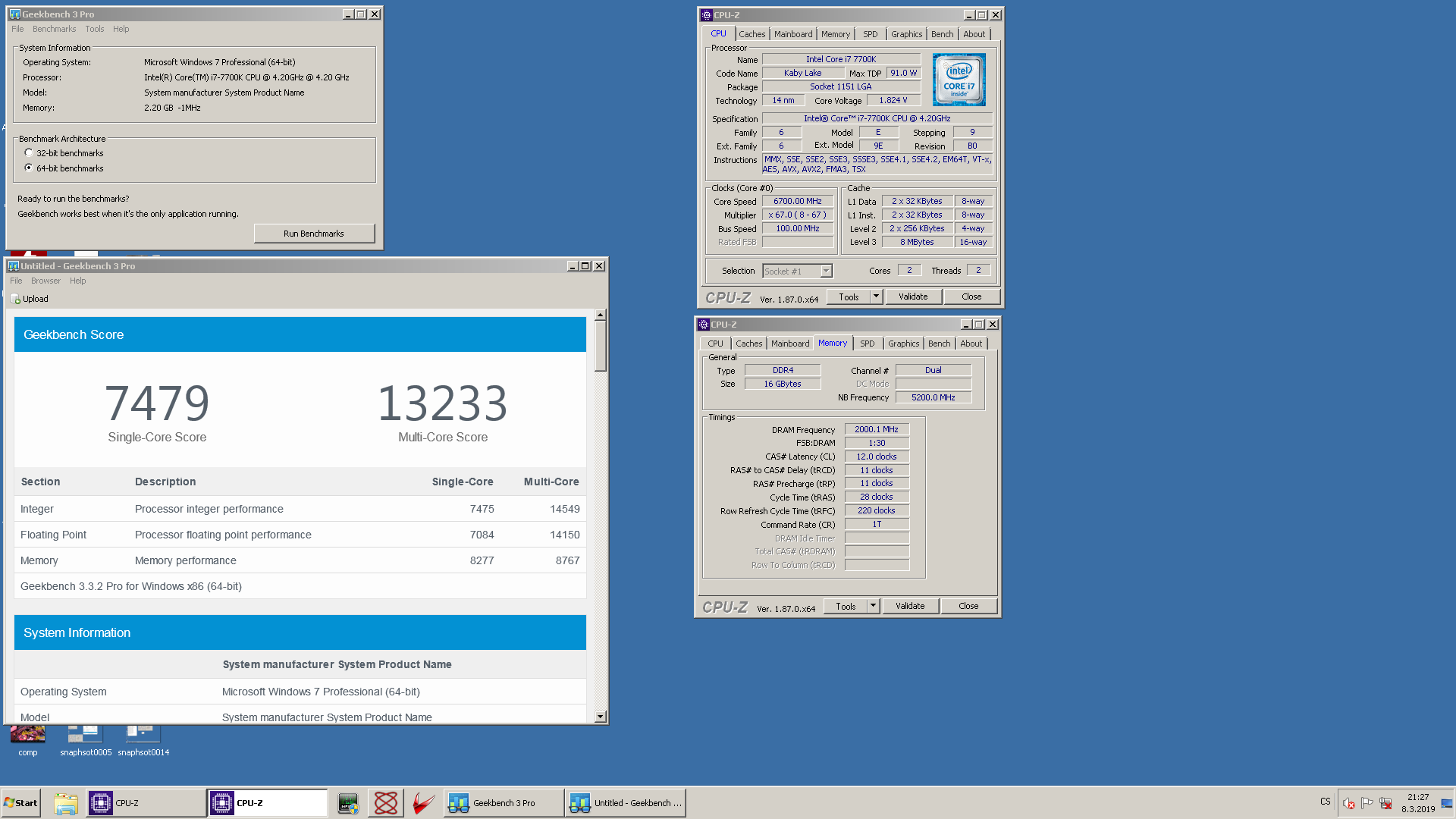This screenshot has height=819, width=1456.
Task: Expand Tools dropdown arrow in lower CPU-Z
Action: (873, 606)
